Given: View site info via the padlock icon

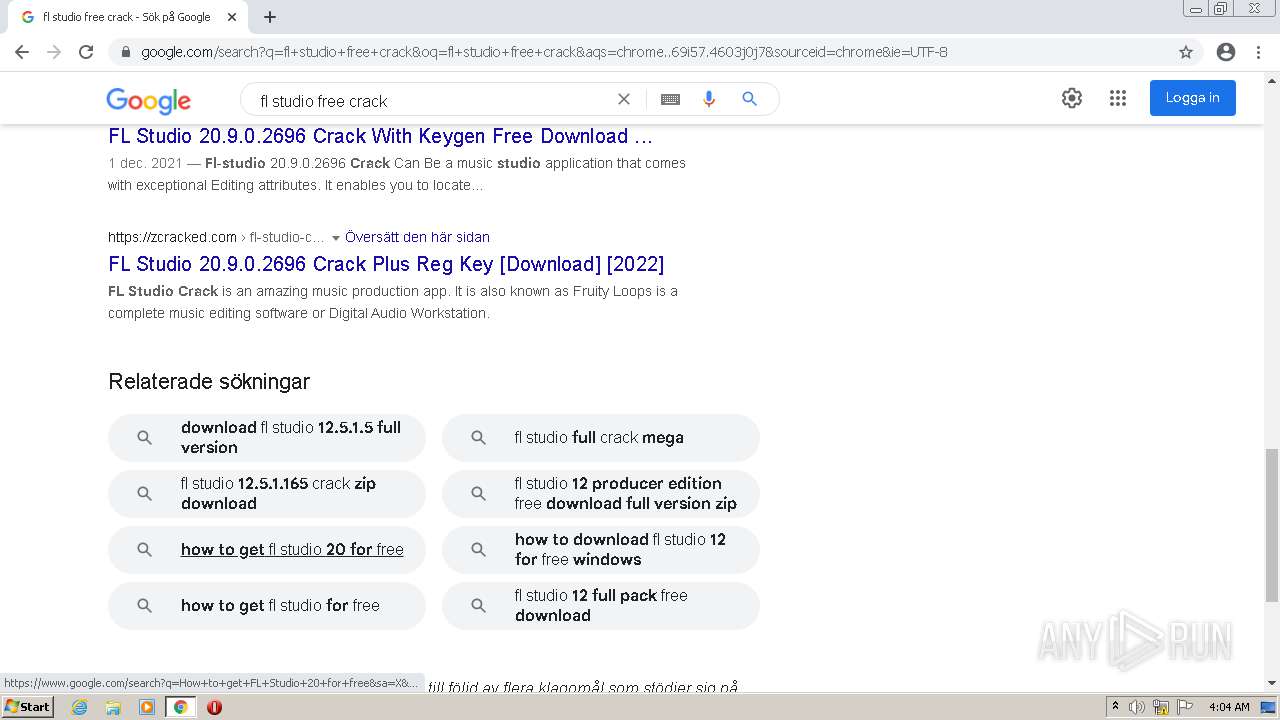Looking at the screenshot, I should (x=125, y=52).
